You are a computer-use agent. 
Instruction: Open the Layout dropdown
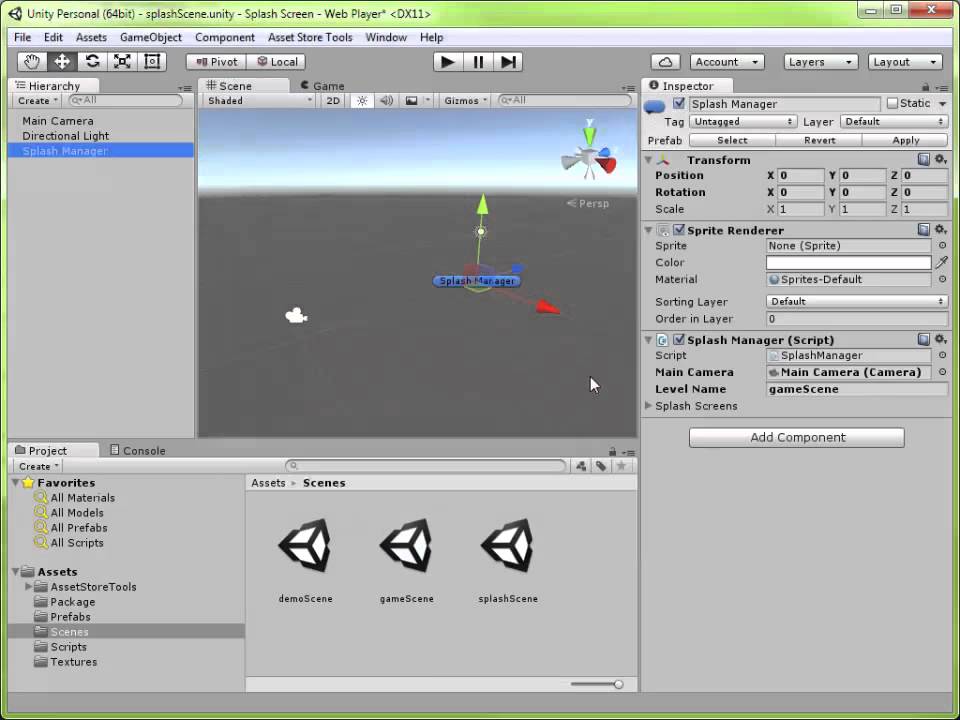point(904,62)
